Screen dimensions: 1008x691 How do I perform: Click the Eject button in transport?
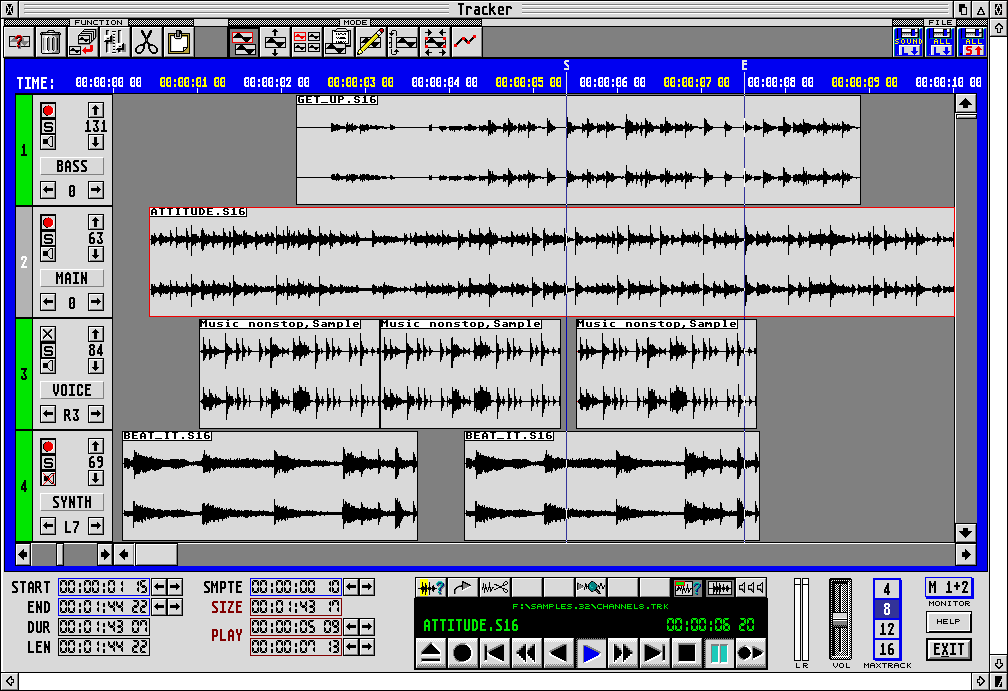[x=430, y=654]
